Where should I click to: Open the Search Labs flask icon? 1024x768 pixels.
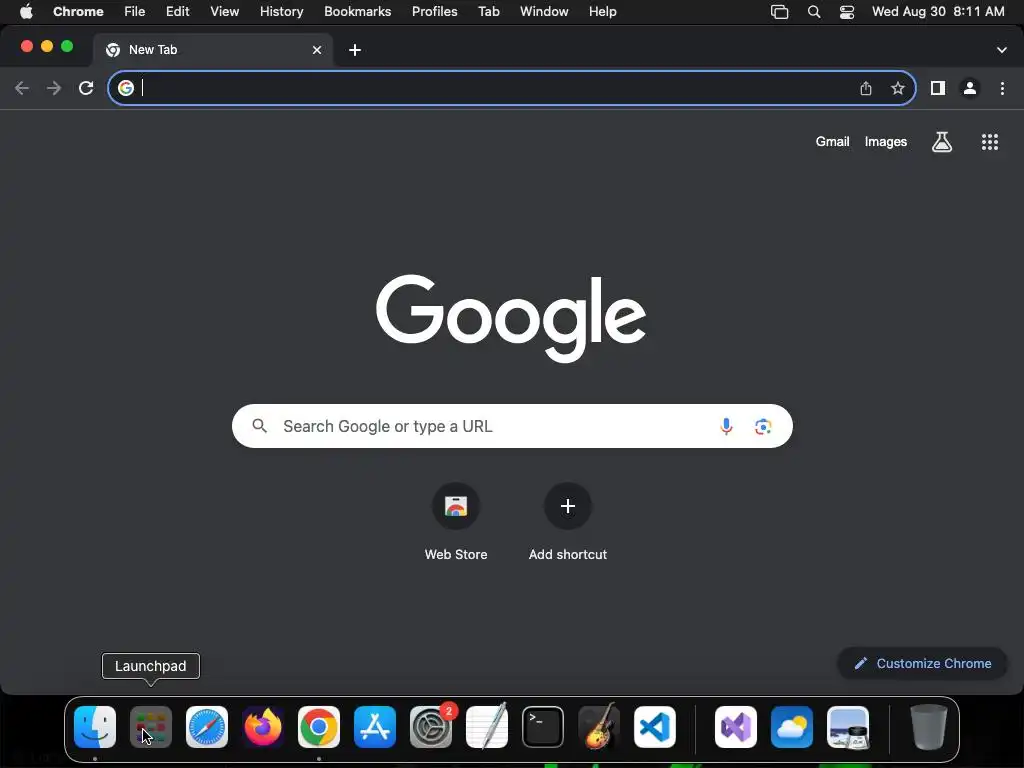[x=942, y=142]
